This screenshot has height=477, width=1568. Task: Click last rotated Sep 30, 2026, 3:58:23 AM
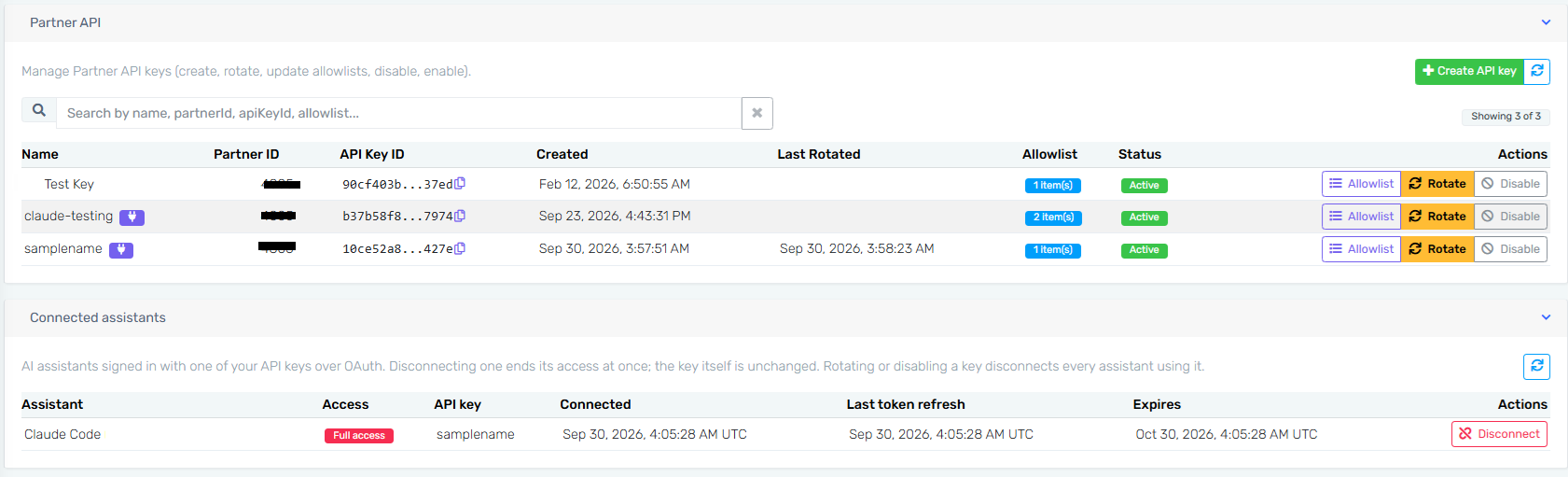pos(857,248)
